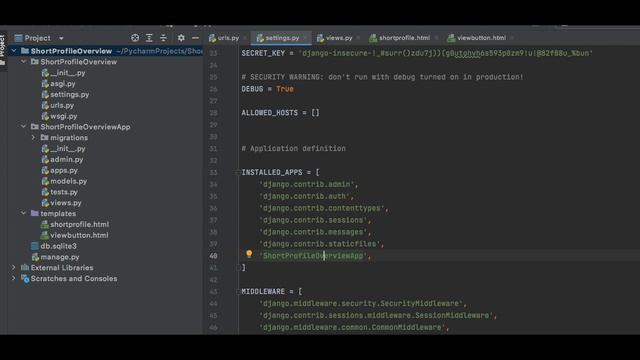This screenshot has height=360, width=640.
Task: Hide the Project panel with minus icon
Action: [196, 38]
